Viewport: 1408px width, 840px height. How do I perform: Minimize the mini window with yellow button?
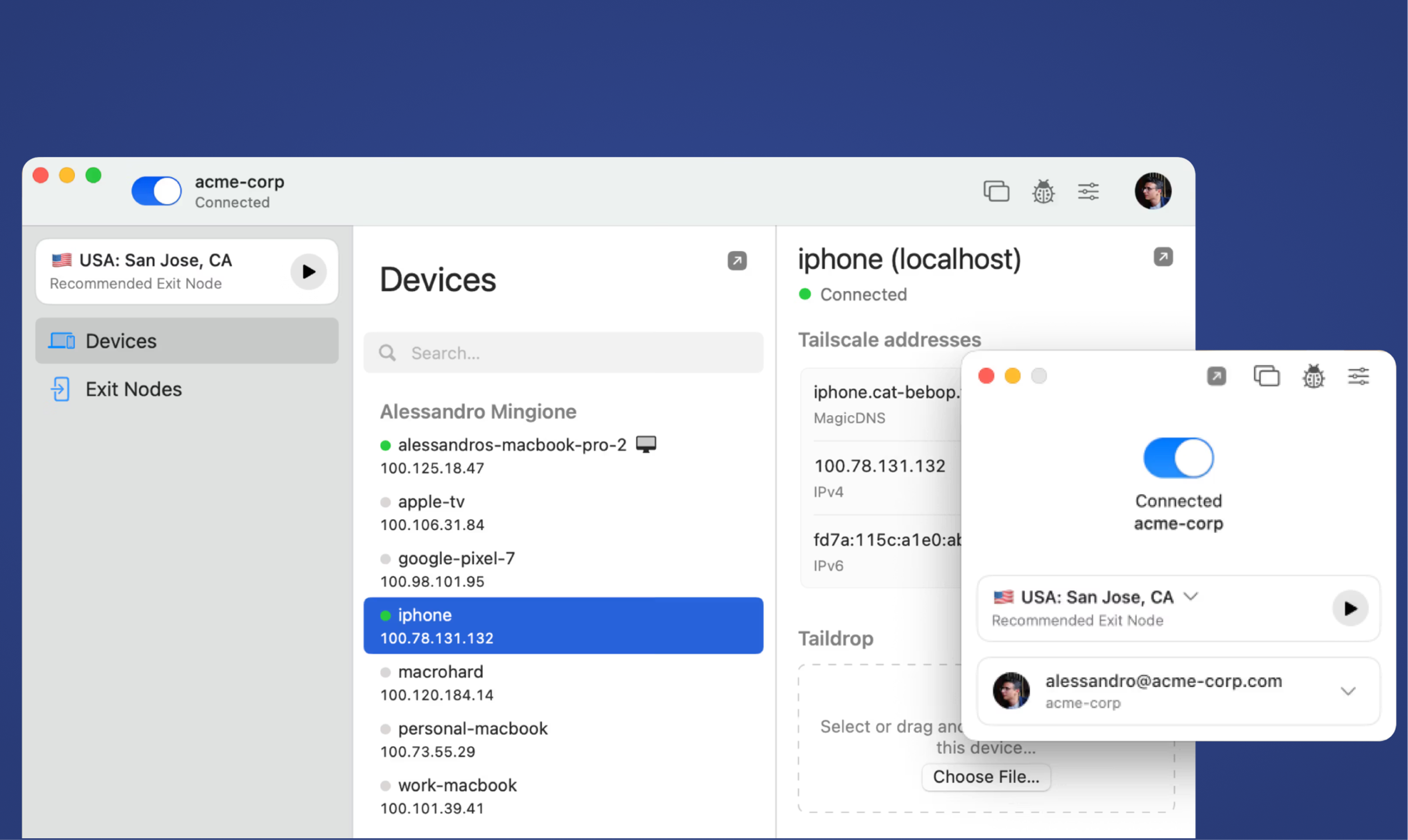pyautogui.click(x=1012, y=376)
